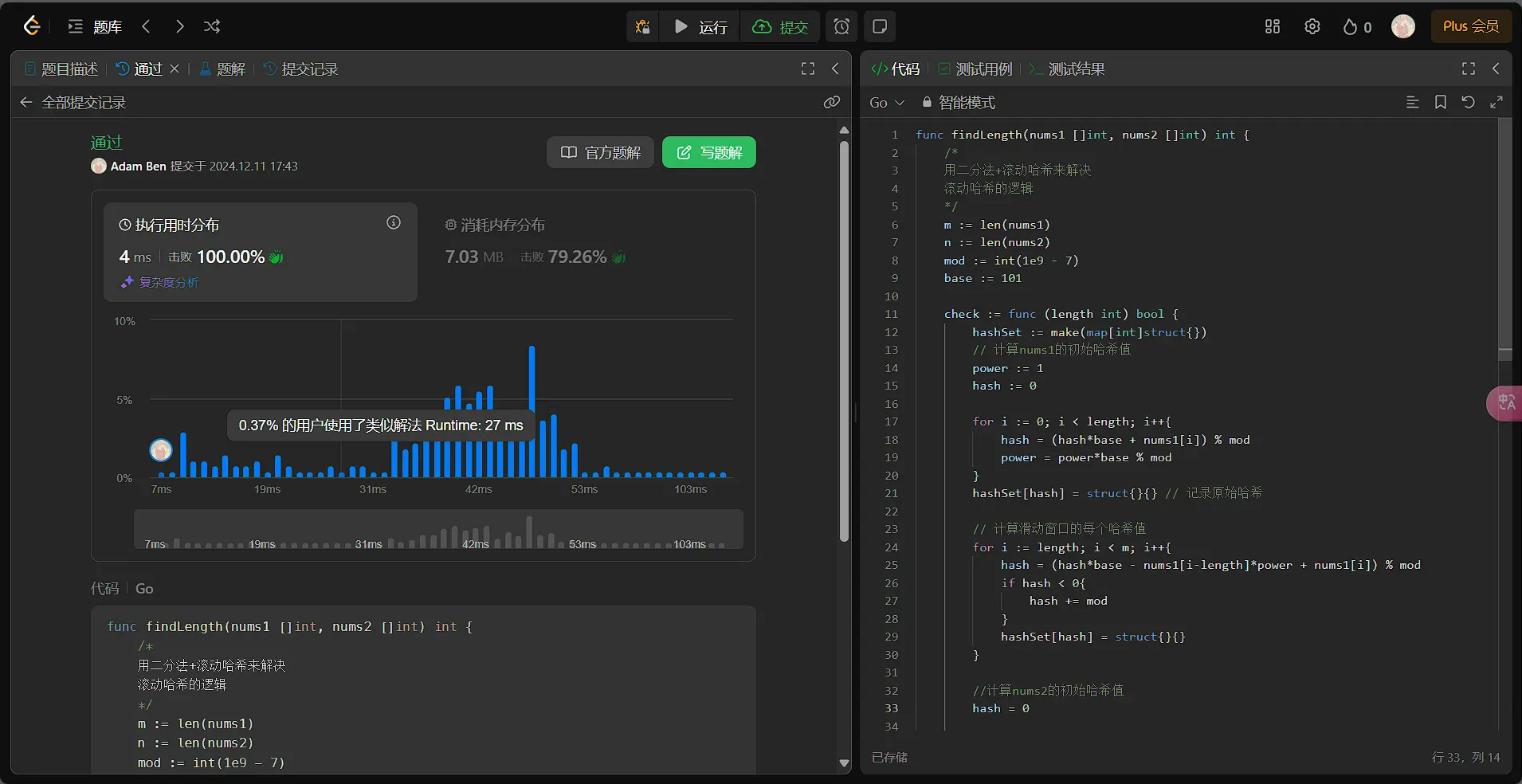This screenshot has height=784, width=1522.
Task: Toggle the 智能模式 lock mode
Action: (959, 102)
